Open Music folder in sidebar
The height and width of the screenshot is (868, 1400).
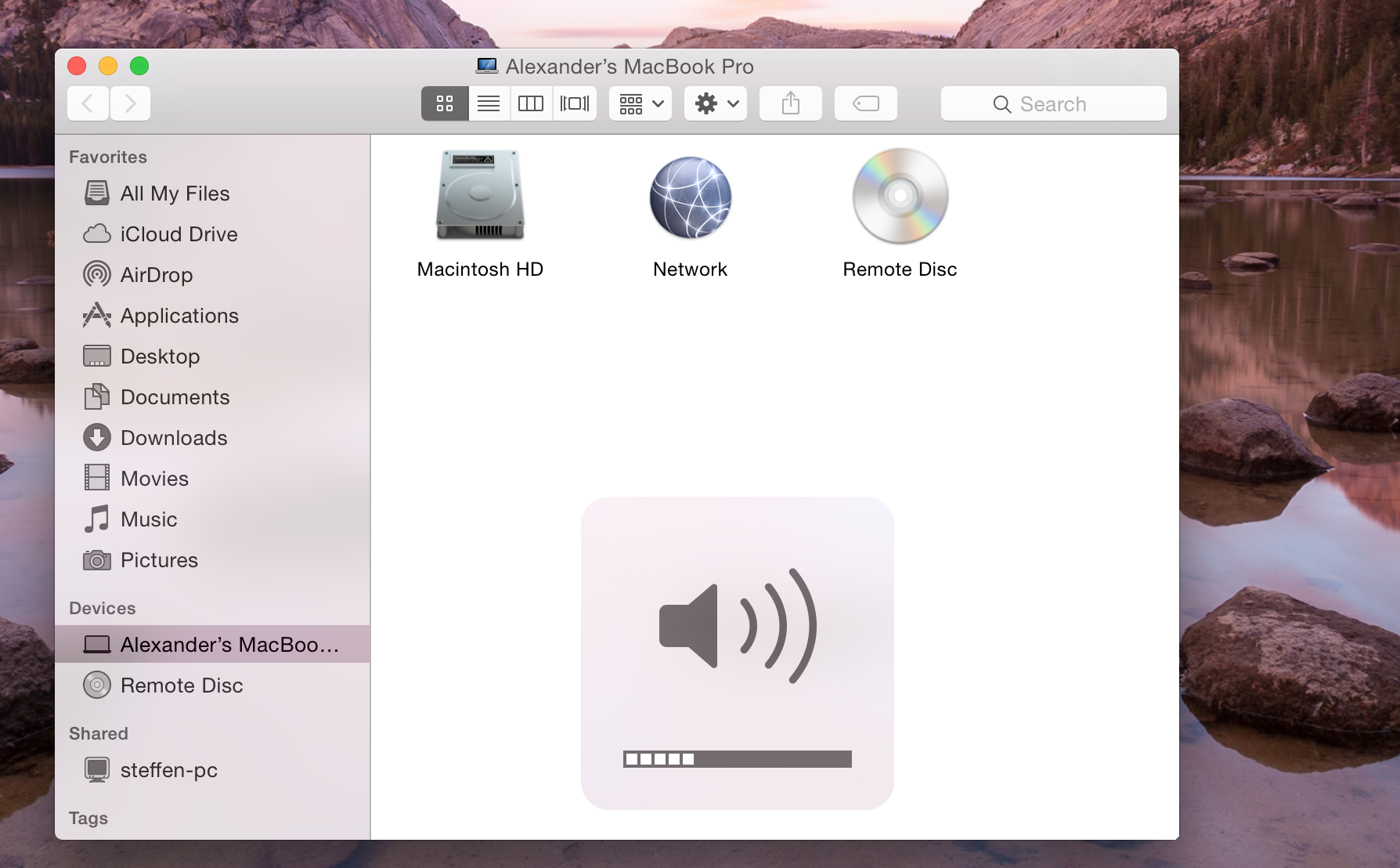click(x=212, y=519)
